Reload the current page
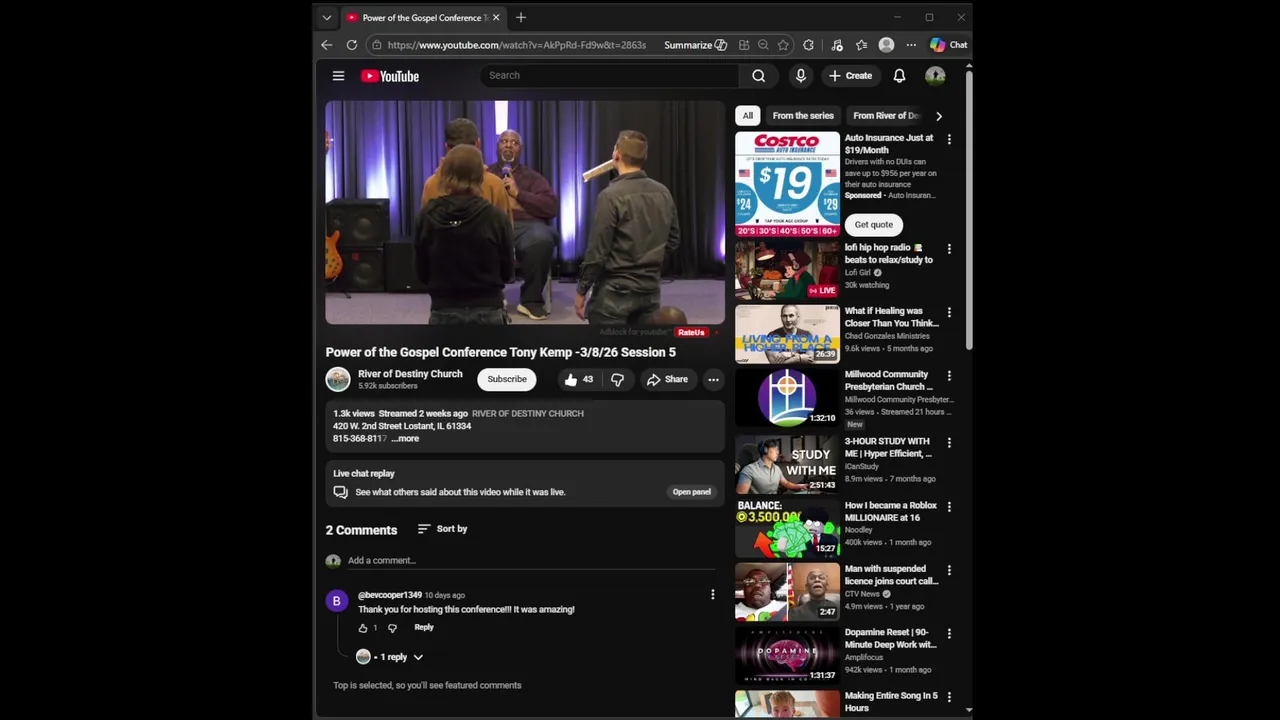 point(352,45)
